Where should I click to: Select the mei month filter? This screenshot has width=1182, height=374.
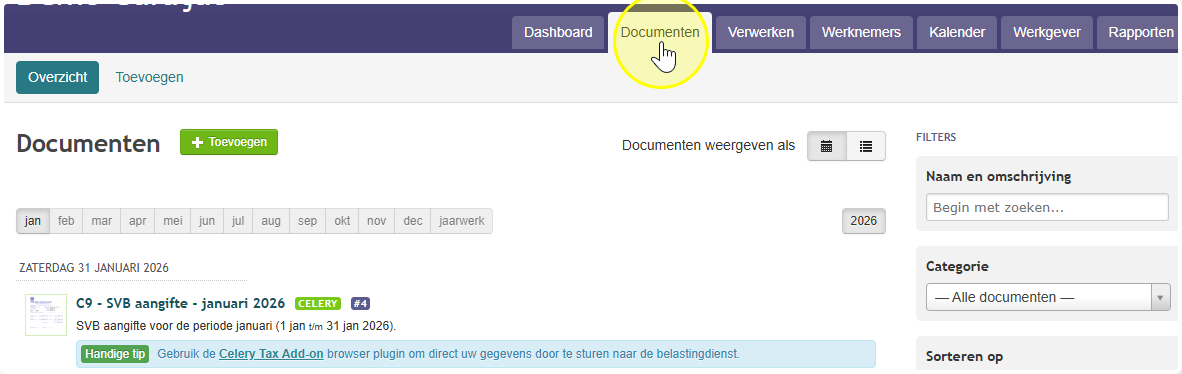[173, 221]
